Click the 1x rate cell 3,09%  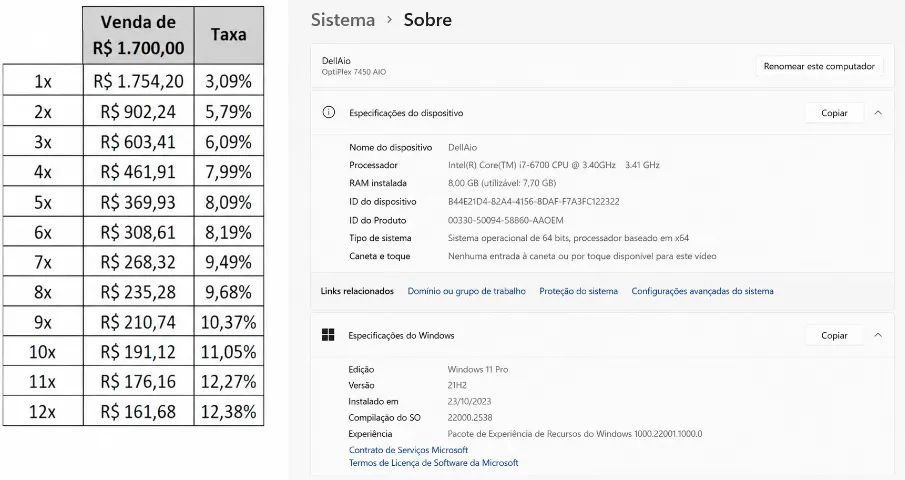(229, 81)
